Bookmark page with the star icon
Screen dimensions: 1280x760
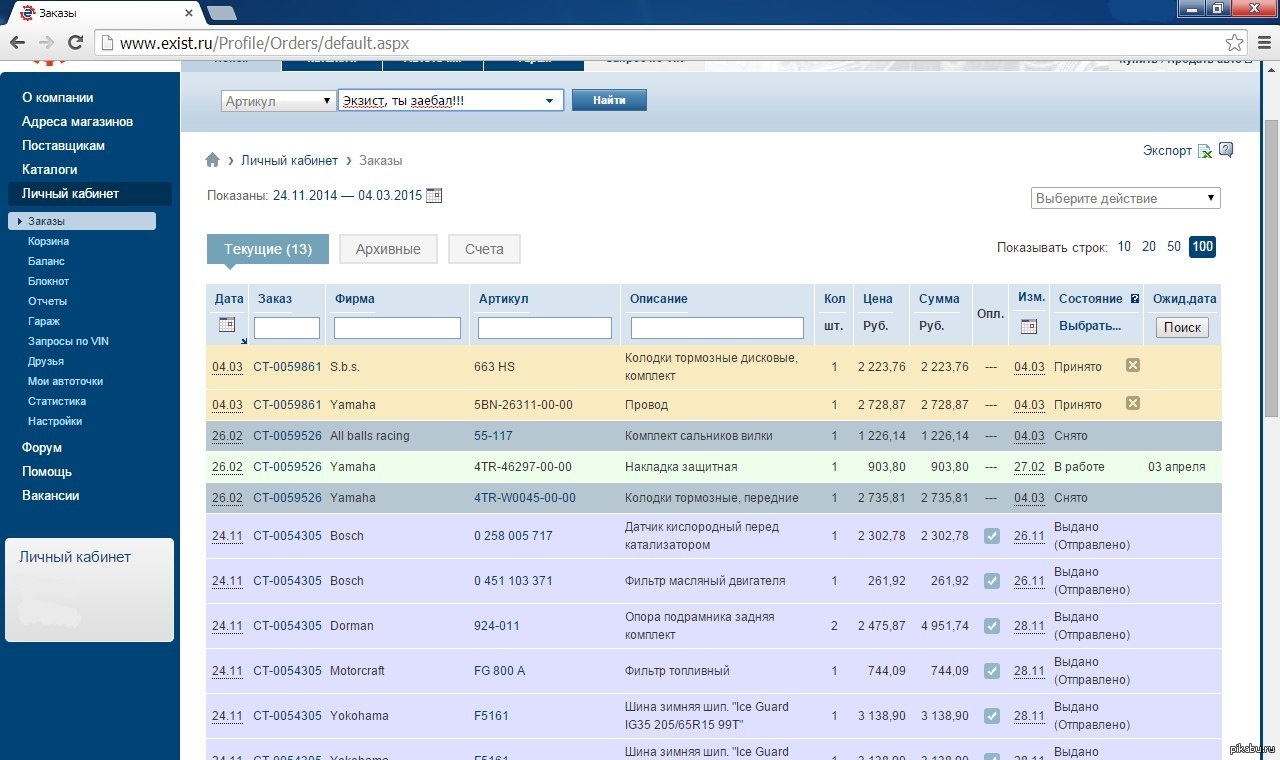pyautogui.click(x=1235, y=43)
